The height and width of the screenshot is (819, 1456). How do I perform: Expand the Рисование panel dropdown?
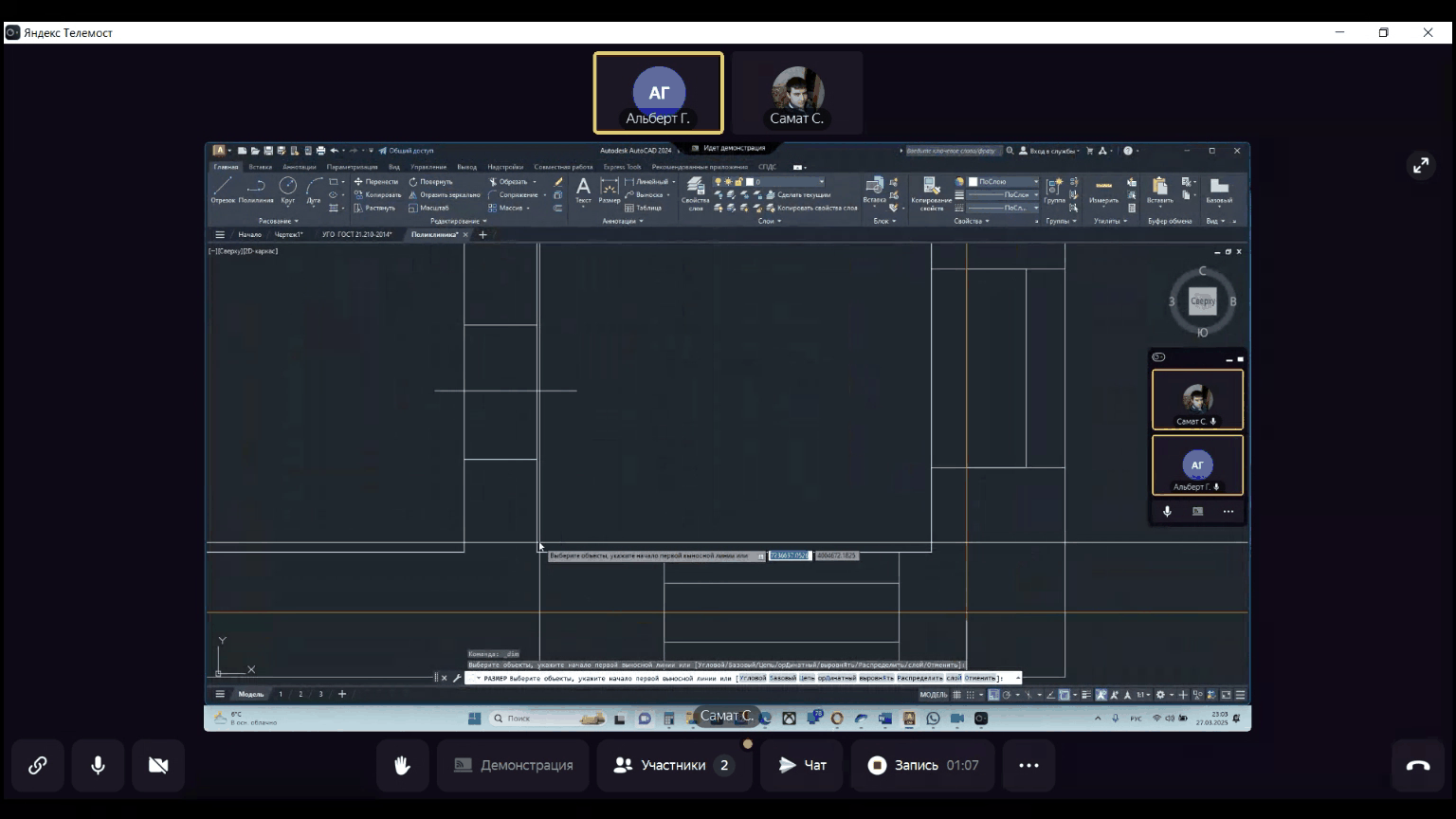(279, 221)
